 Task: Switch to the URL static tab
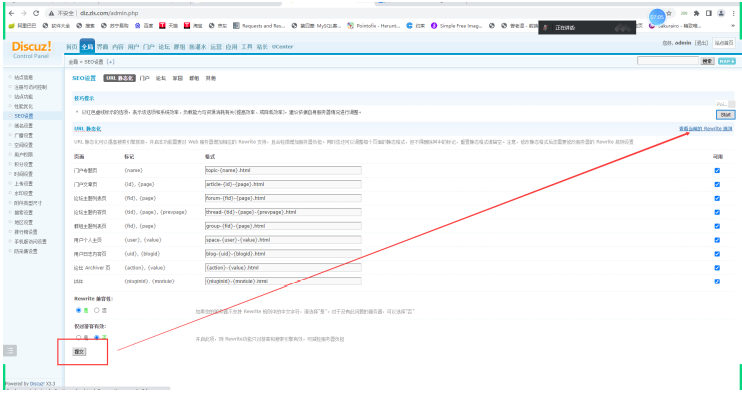point(120,78)
